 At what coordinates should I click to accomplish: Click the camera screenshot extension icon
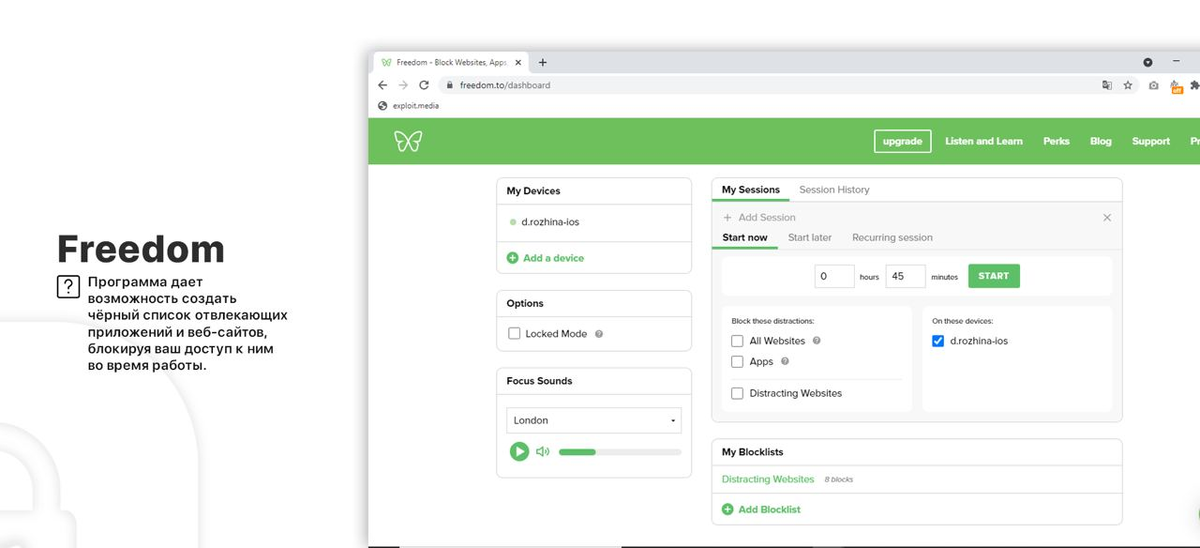point(1154,85)
